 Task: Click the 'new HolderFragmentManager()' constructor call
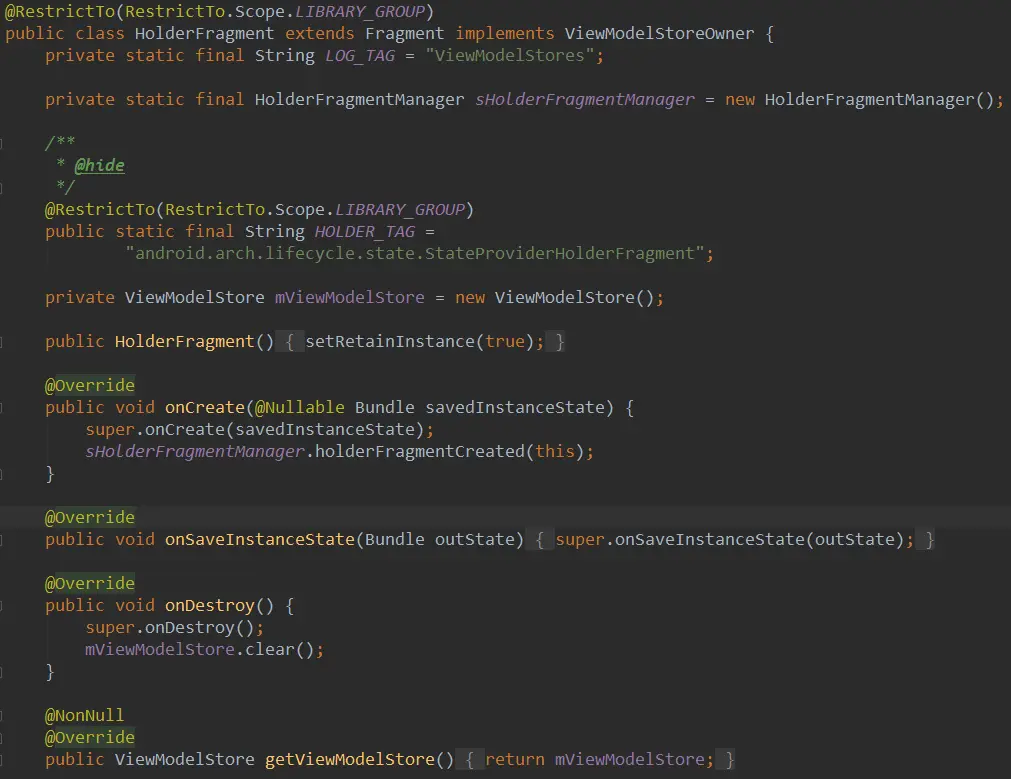click(859, 99)
